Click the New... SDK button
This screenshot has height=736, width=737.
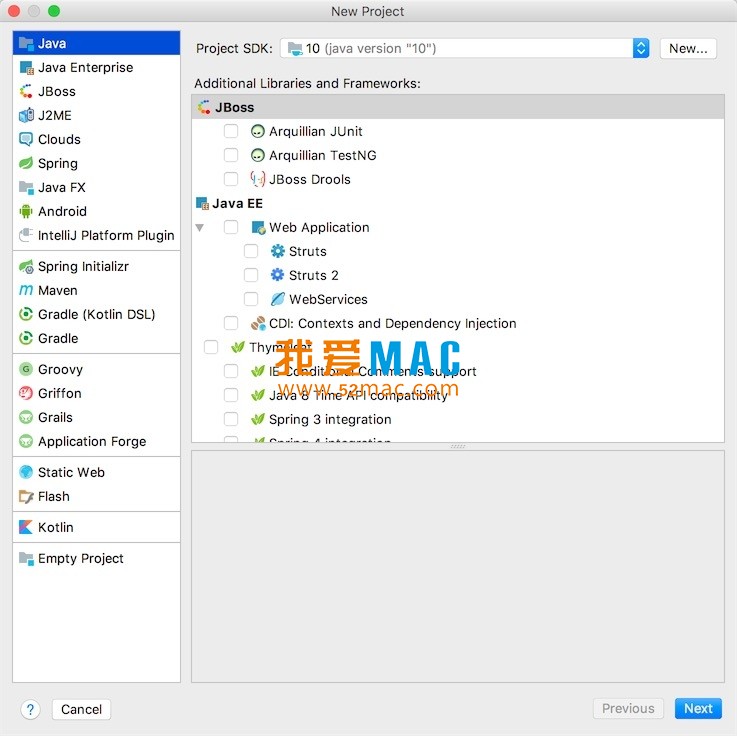688,48
